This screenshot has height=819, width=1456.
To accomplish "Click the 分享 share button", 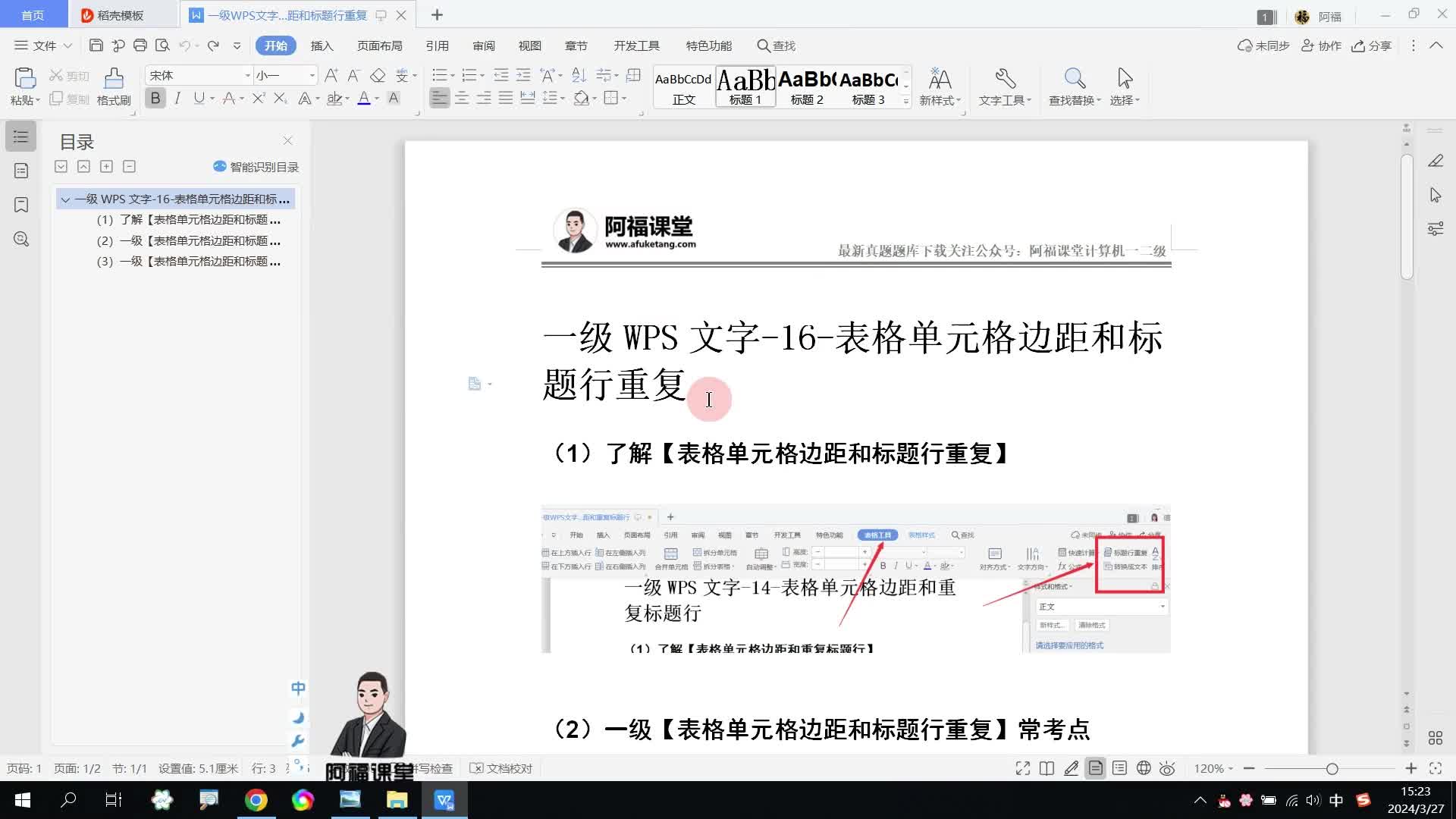I will (x=1371, y=45).
